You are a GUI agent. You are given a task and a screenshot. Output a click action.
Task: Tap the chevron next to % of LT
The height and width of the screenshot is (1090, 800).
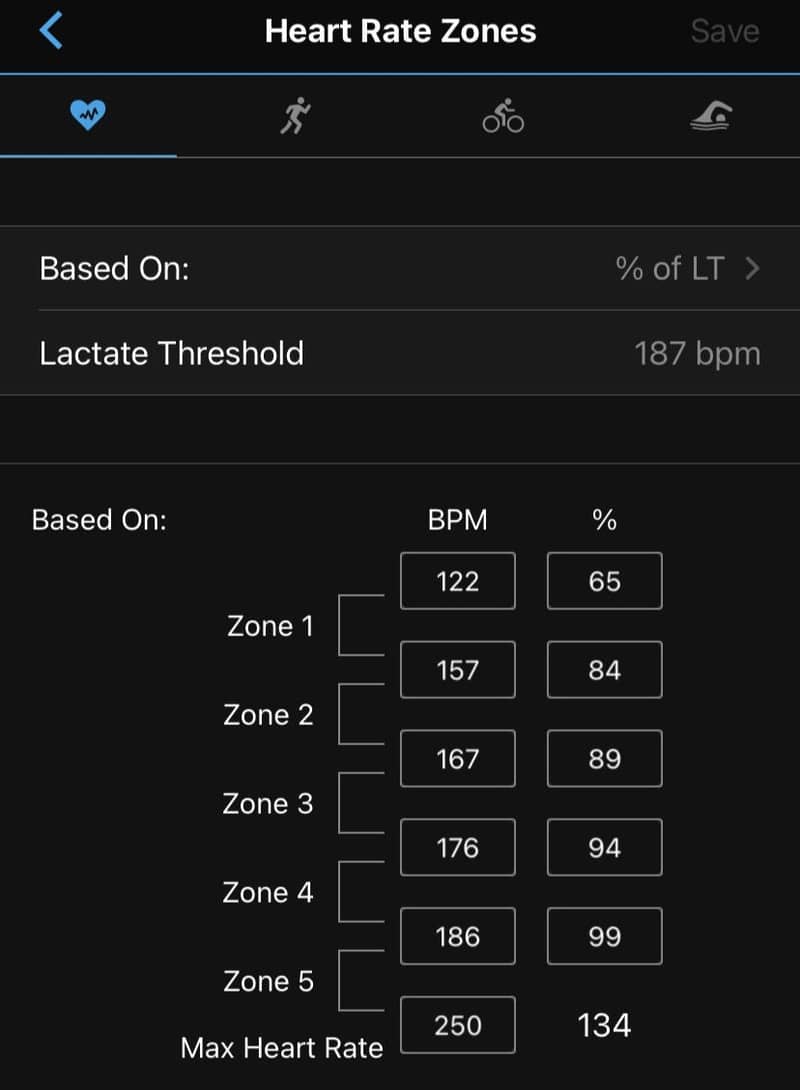coord(752,268)
